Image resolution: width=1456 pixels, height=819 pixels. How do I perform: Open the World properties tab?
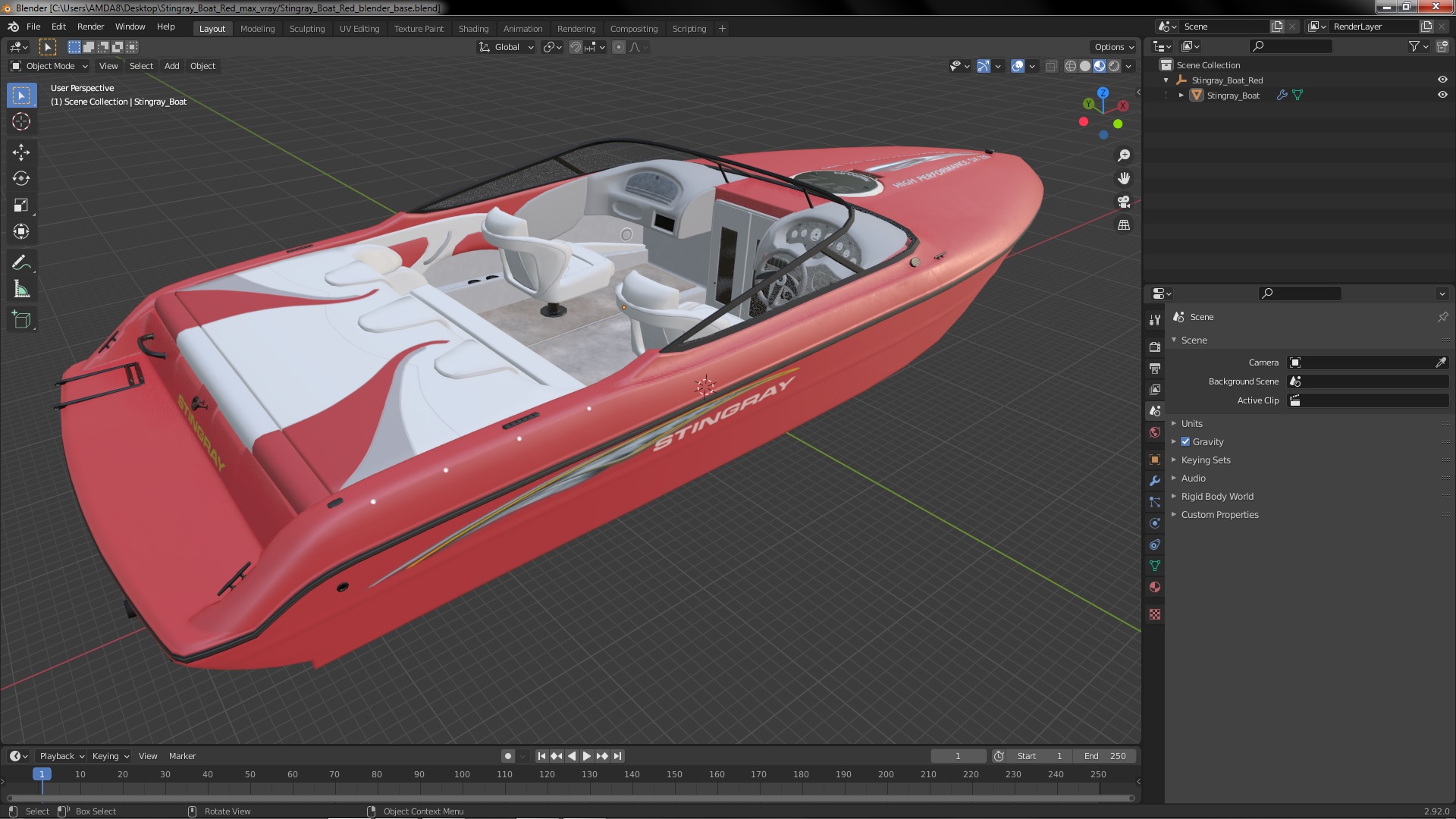(1155, 432)
